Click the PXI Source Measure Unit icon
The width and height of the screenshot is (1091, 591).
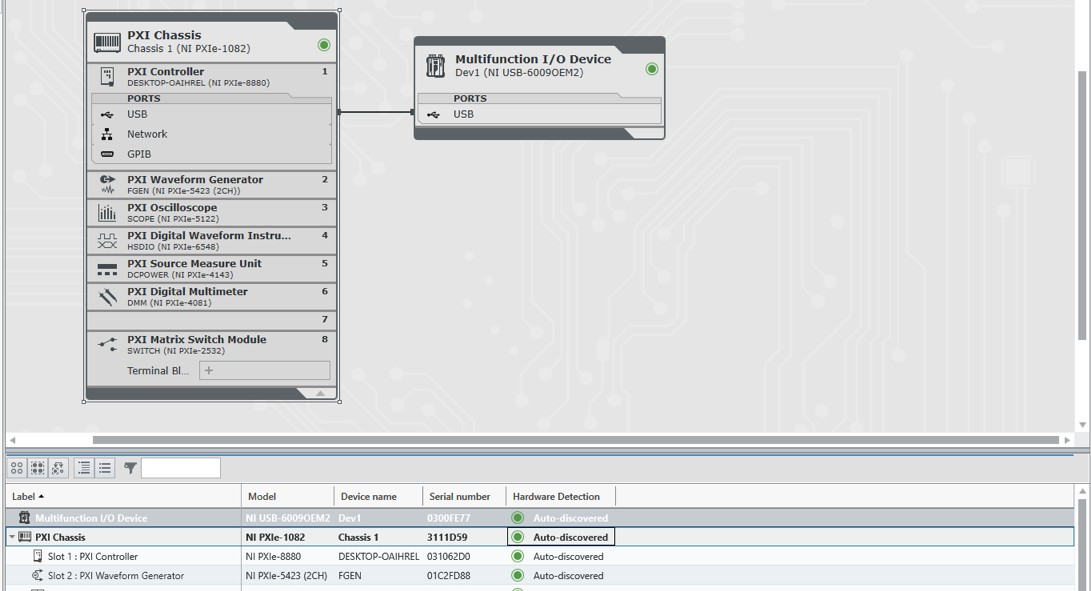click(107, 269)
